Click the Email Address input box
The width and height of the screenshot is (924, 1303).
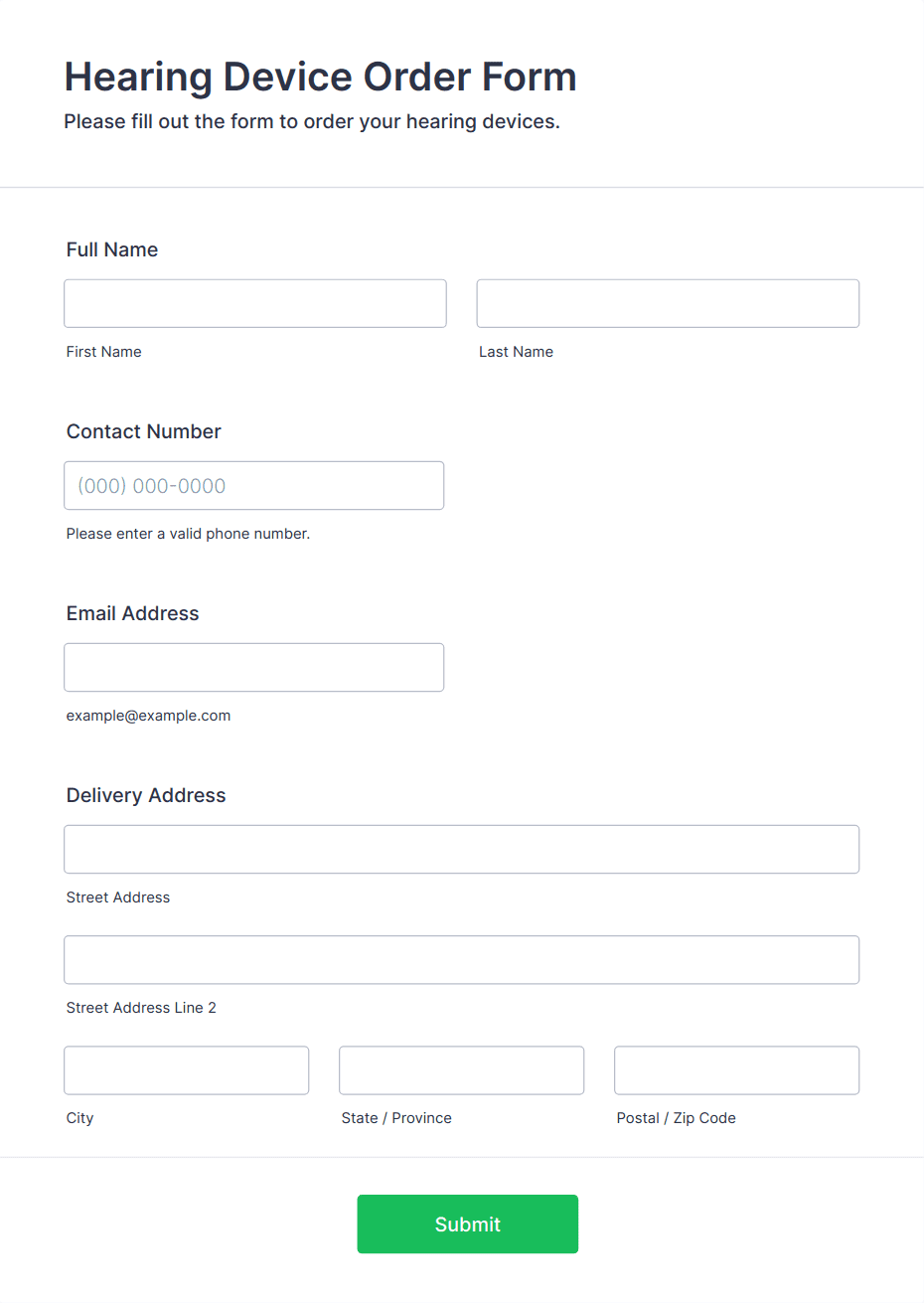(254, 667)
